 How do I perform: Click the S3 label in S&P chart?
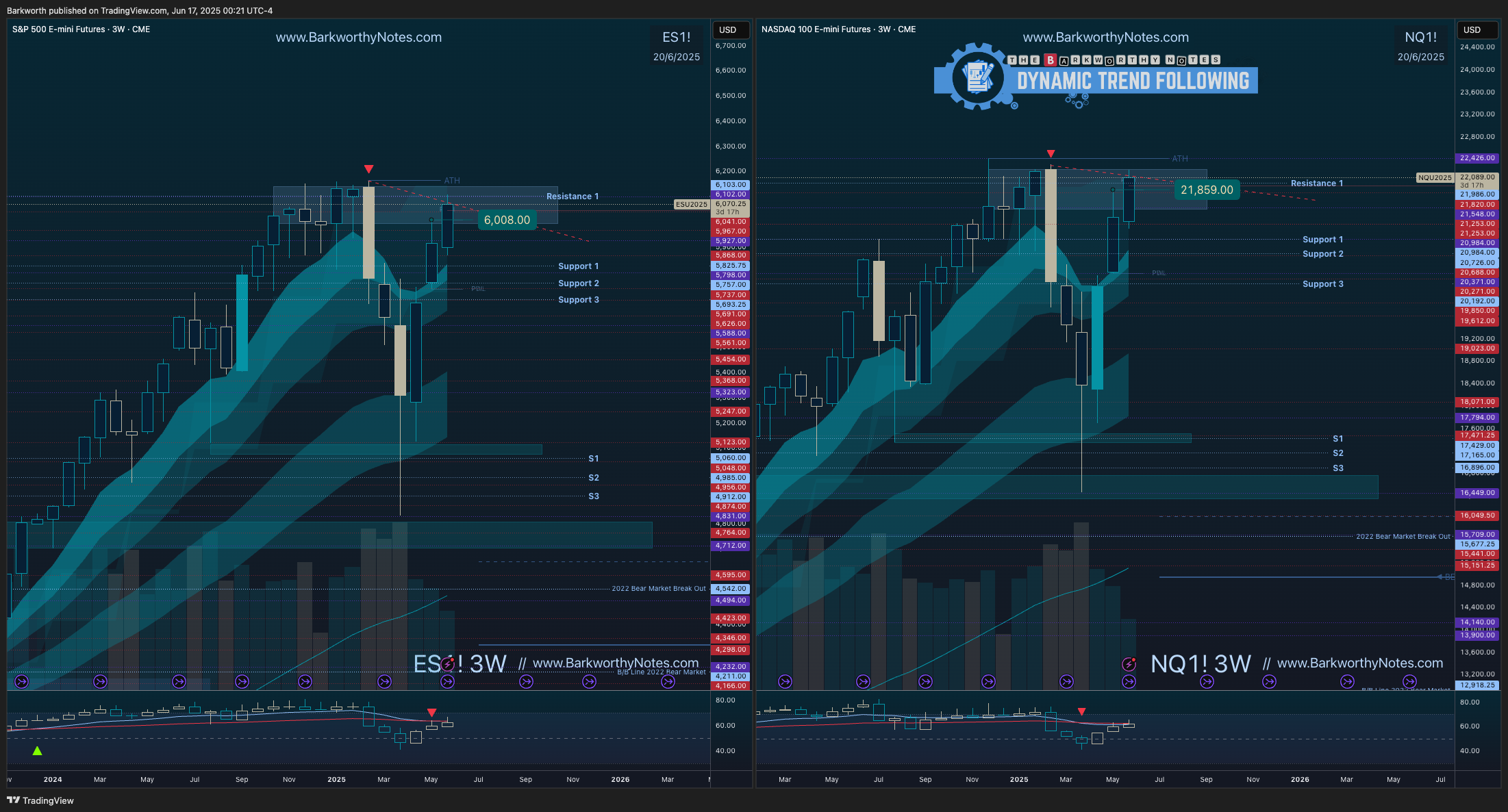tap(594, 496)
